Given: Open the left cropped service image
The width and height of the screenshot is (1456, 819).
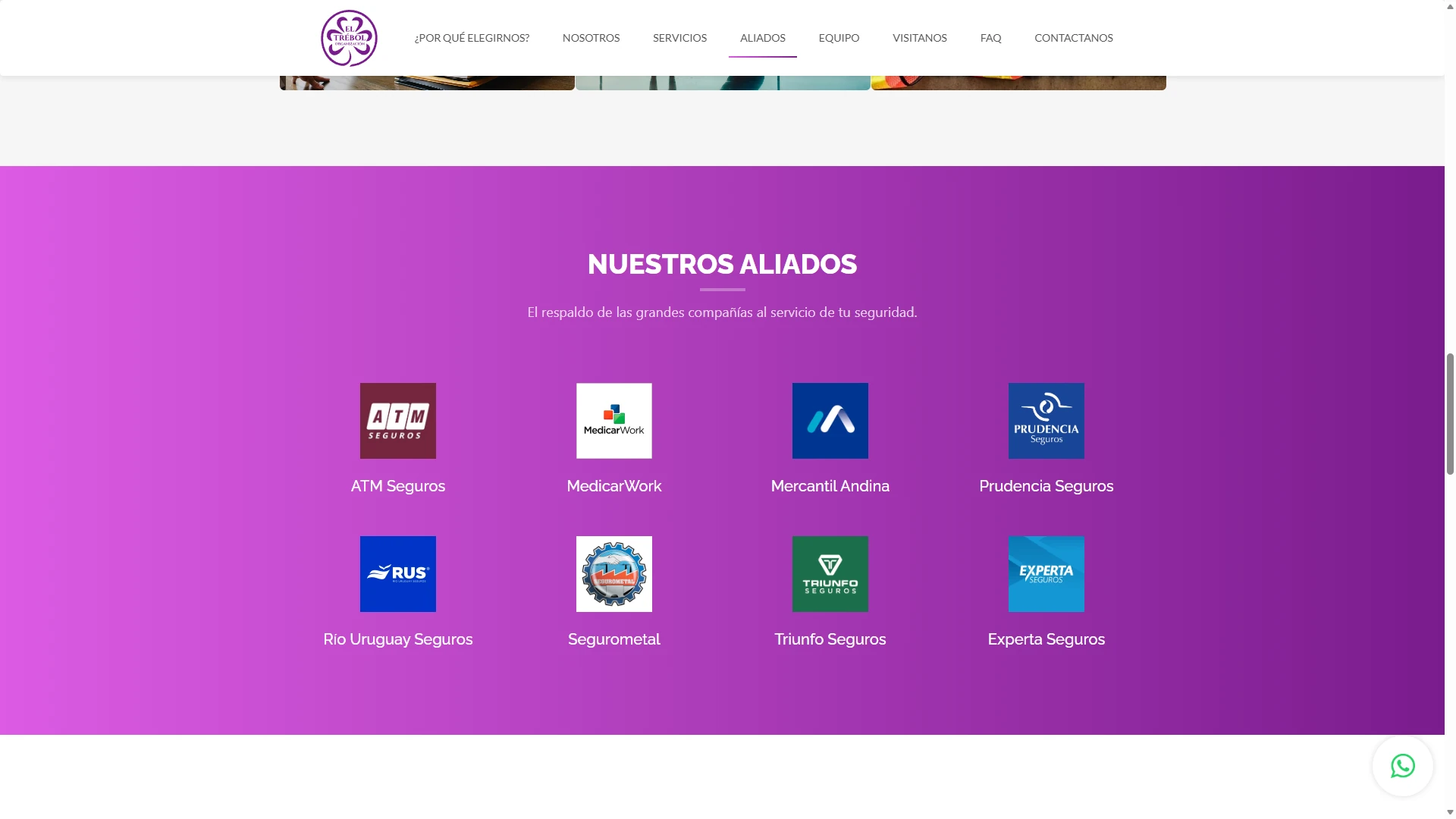Looking at the screenshot, I should coord(427,83).
